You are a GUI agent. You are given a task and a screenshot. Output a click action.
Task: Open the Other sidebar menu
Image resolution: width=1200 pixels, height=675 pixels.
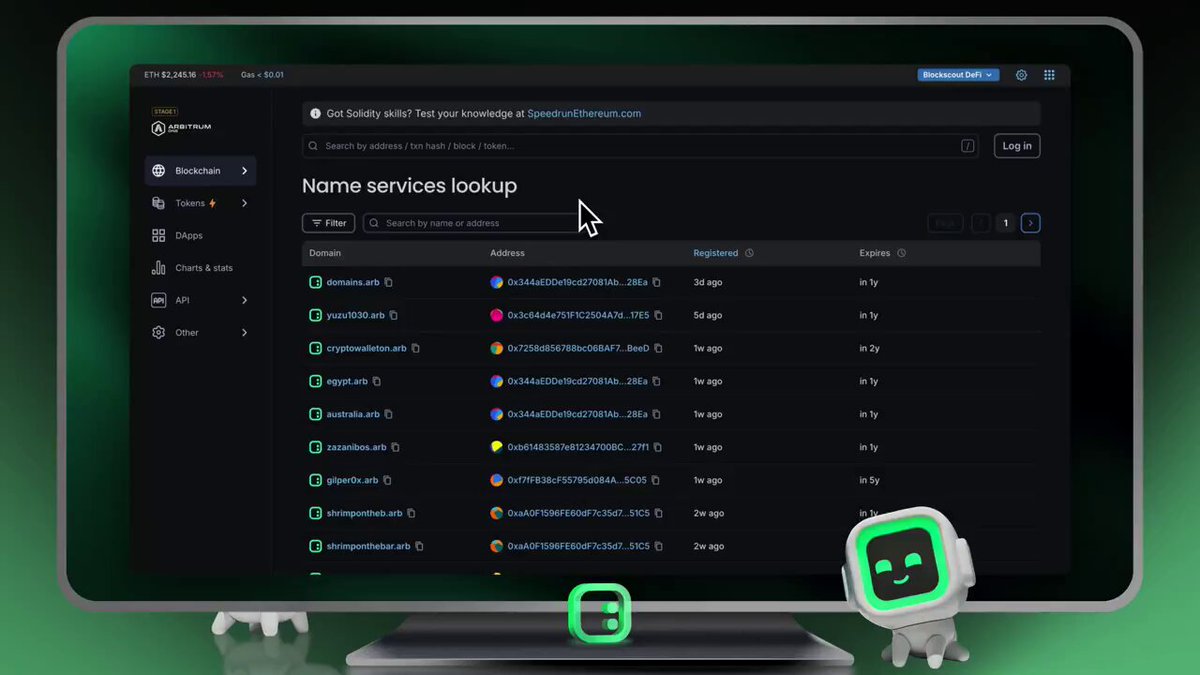click(x=200, y=333)
